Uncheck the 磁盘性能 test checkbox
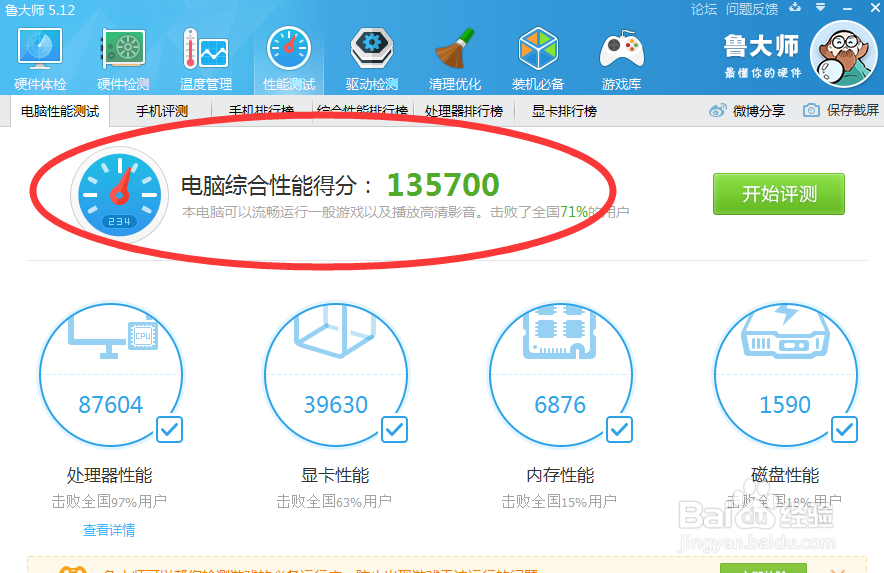 click(844, 430)
